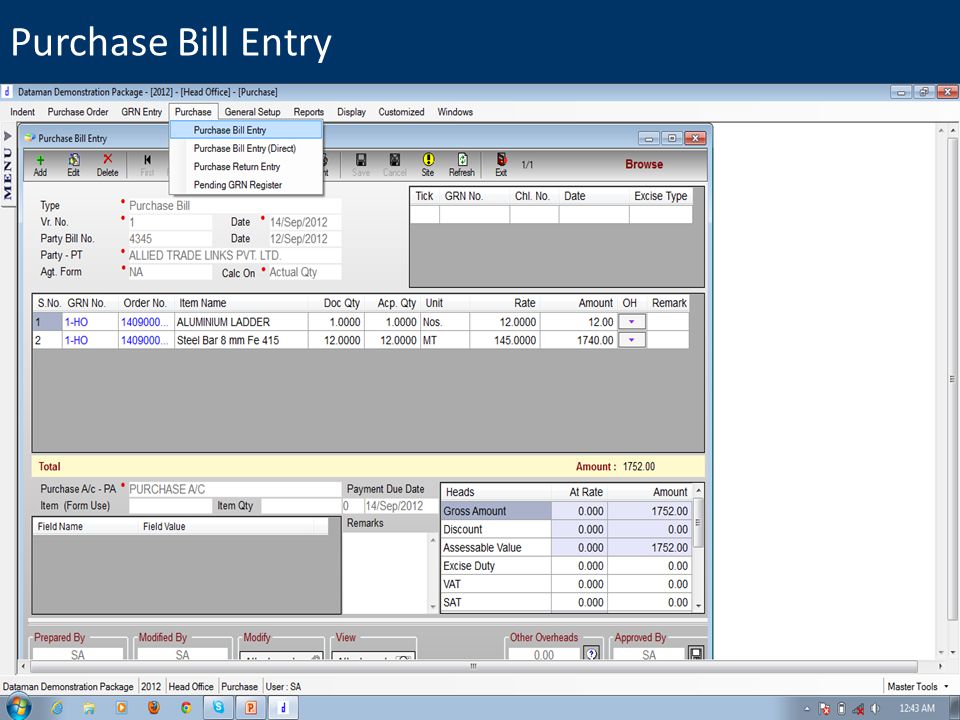Click the Cancel toolbar icon

tap(395, 165)
